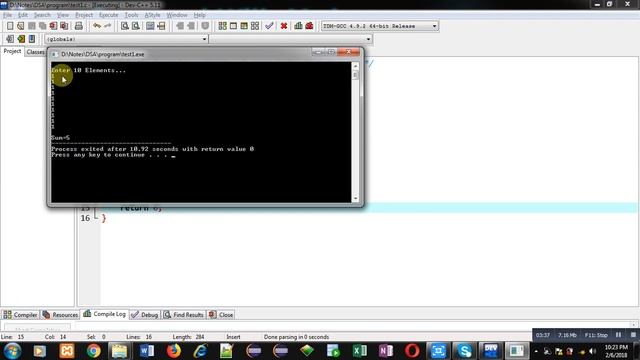
Task: Click the Save All toolbar icon
Action: pyautogui.click(x=42, y=26)
